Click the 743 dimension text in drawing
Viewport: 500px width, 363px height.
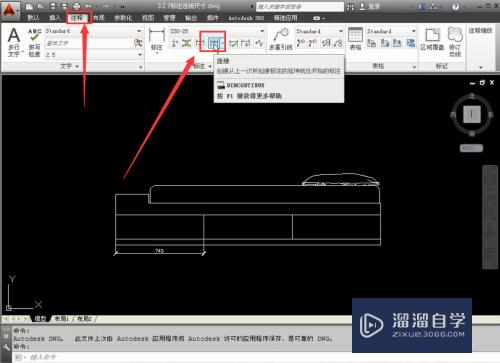click(159, 251)
